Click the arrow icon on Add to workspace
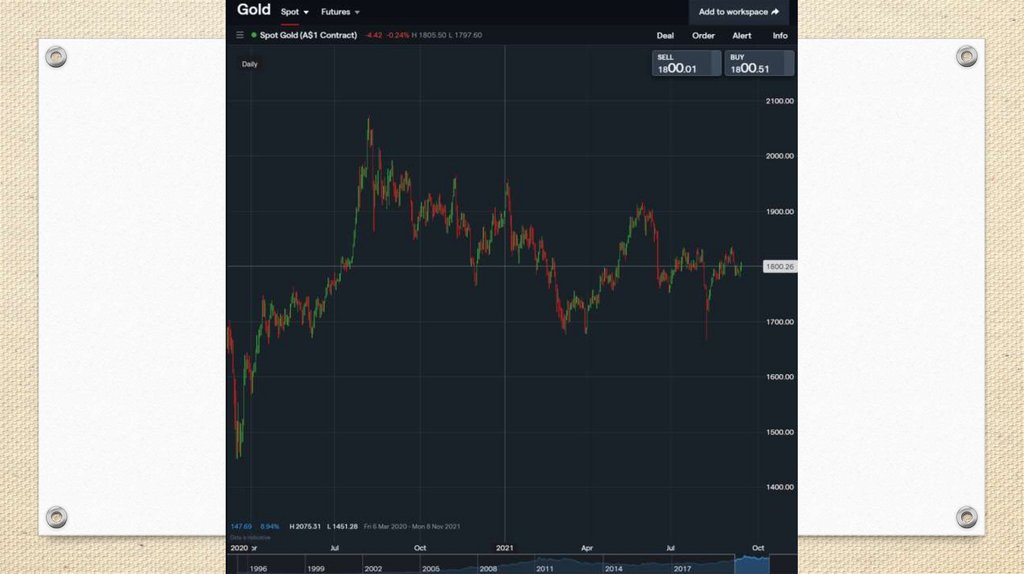Viewport: 1024px width, 574px height. (776, 12)
